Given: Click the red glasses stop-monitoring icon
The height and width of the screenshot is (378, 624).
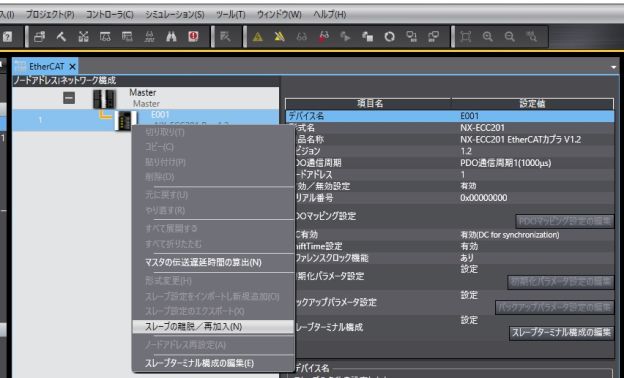Looking at the screenshot, I should (324, 37).
